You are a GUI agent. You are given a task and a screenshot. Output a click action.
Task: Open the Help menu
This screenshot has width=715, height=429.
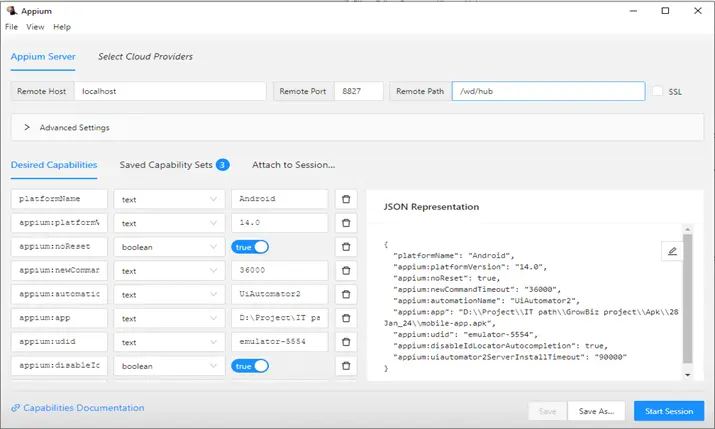(62, 27)
